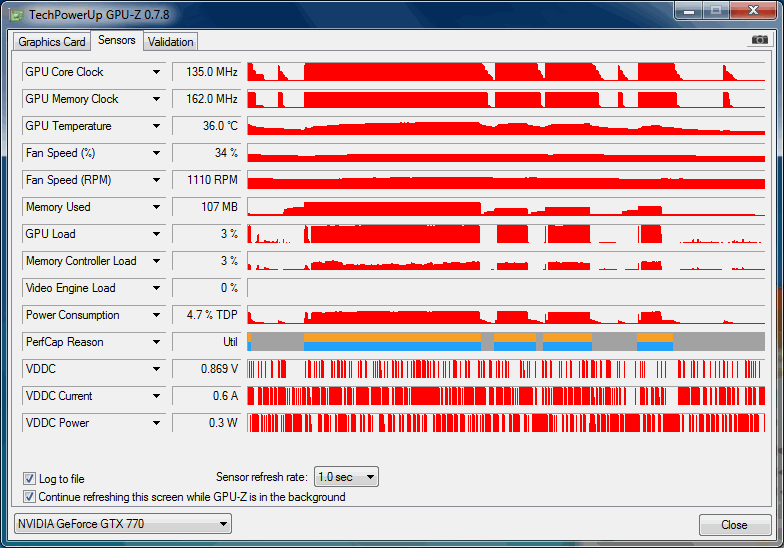The width and height of the screenshot is (784, 548).
Task: Expand the VDDC sensor dropdown
Action: coord(156,369)
